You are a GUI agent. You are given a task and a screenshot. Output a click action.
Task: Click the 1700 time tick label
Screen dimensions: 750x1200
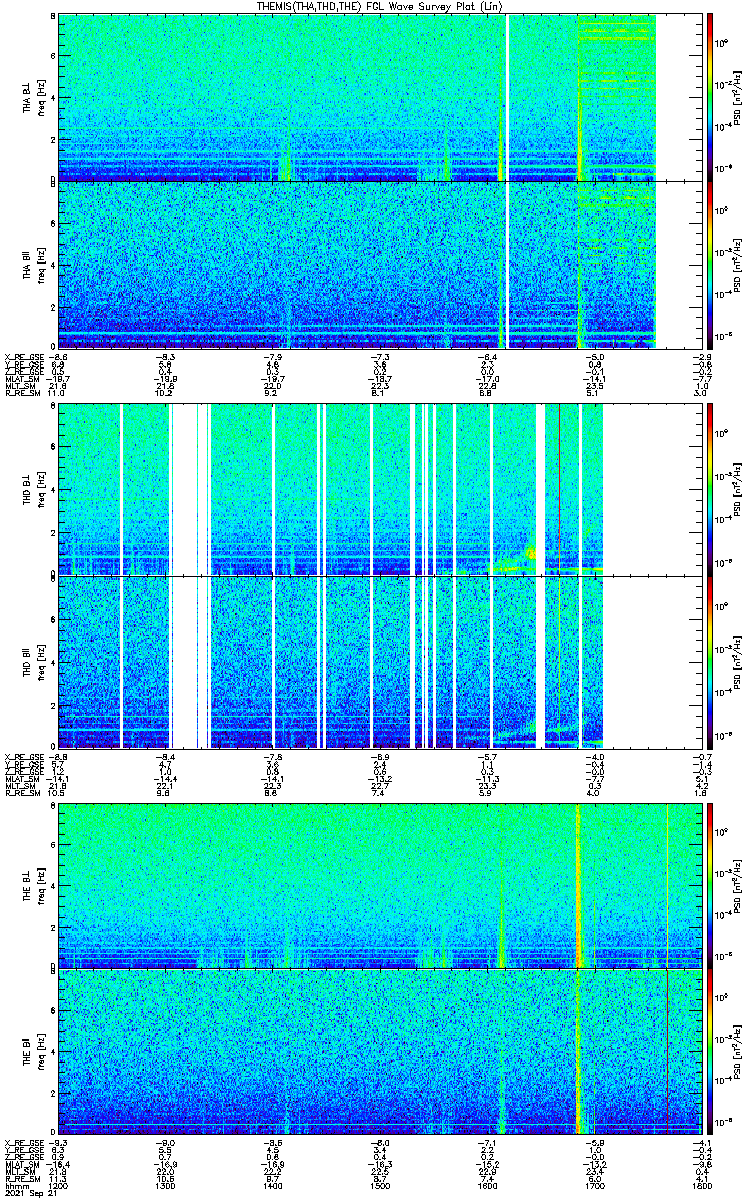tap(594, 1186)
